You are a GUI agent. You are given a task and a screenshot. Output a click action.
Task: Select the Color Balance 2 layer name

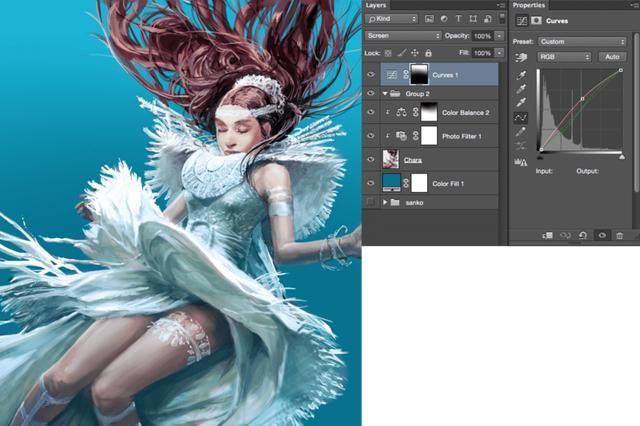466,113
